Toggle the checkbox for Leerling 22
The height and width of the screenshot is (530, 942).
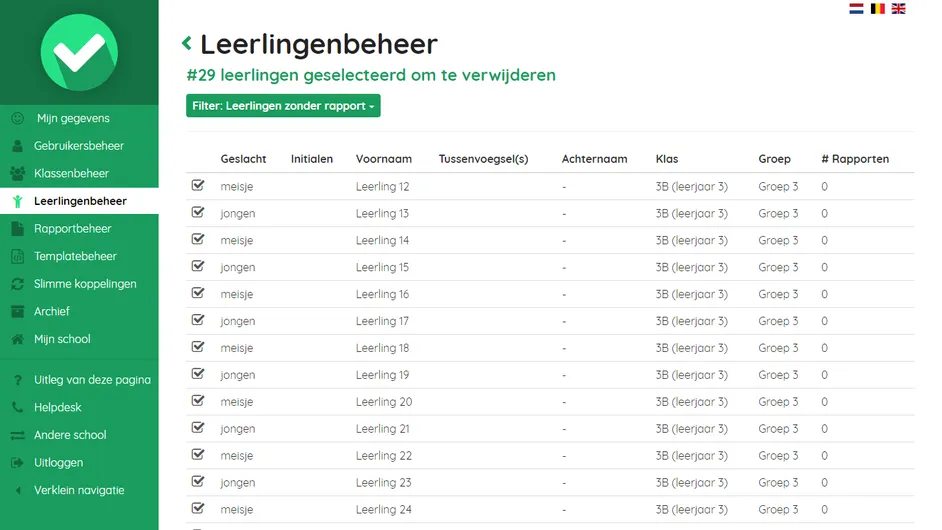click(198, 455)
